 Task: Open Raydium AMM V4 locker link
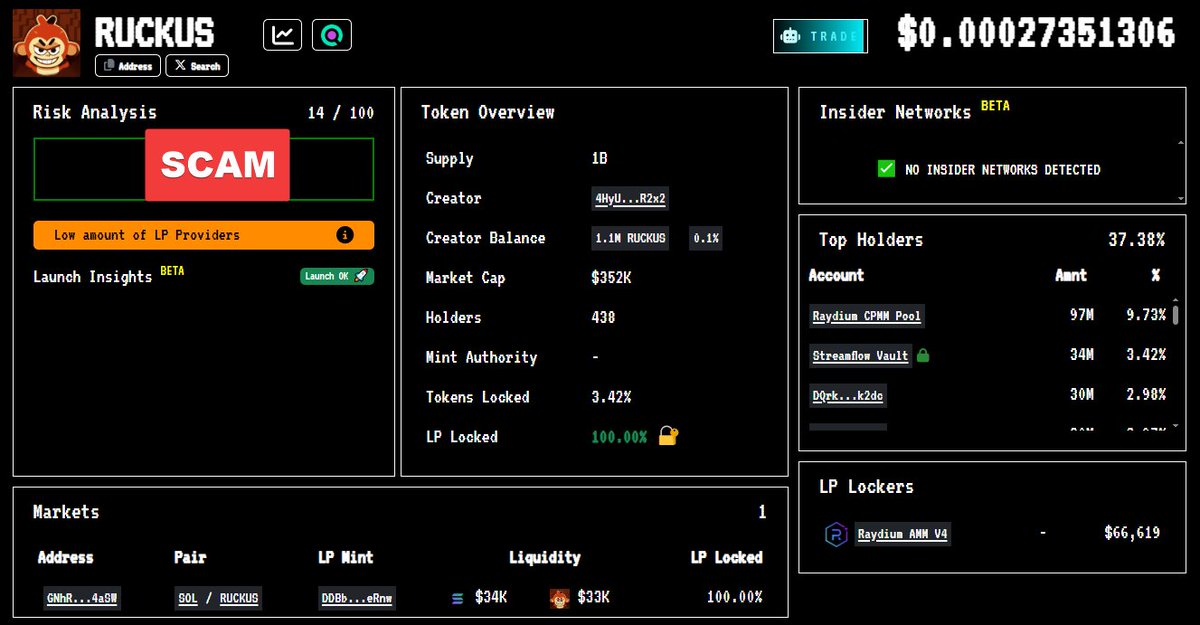[903, 534]
